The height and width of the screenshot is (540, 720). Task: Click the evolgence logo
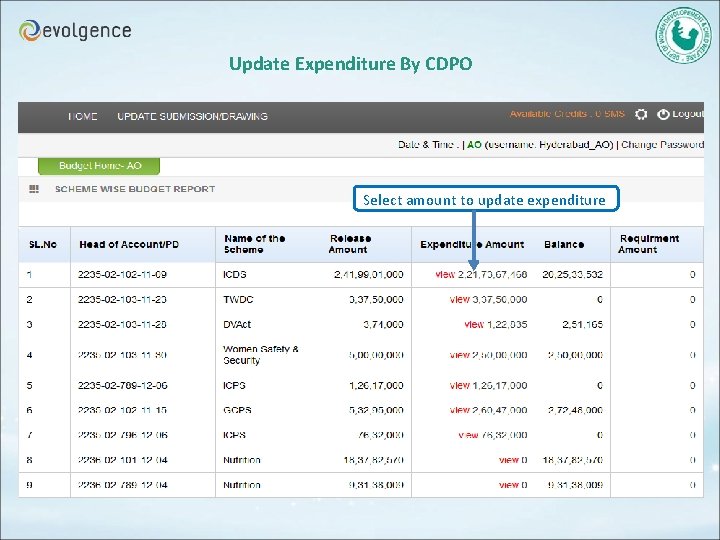pyautogui.click(x=75, y=31)
